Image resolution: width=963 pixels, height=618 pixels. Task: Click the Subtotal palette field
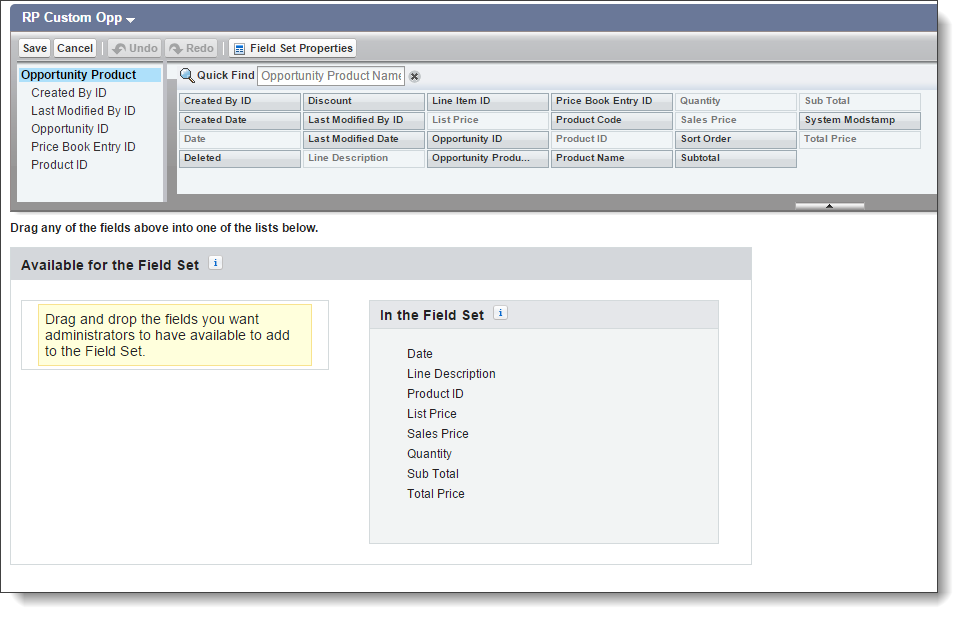point(736,158)
